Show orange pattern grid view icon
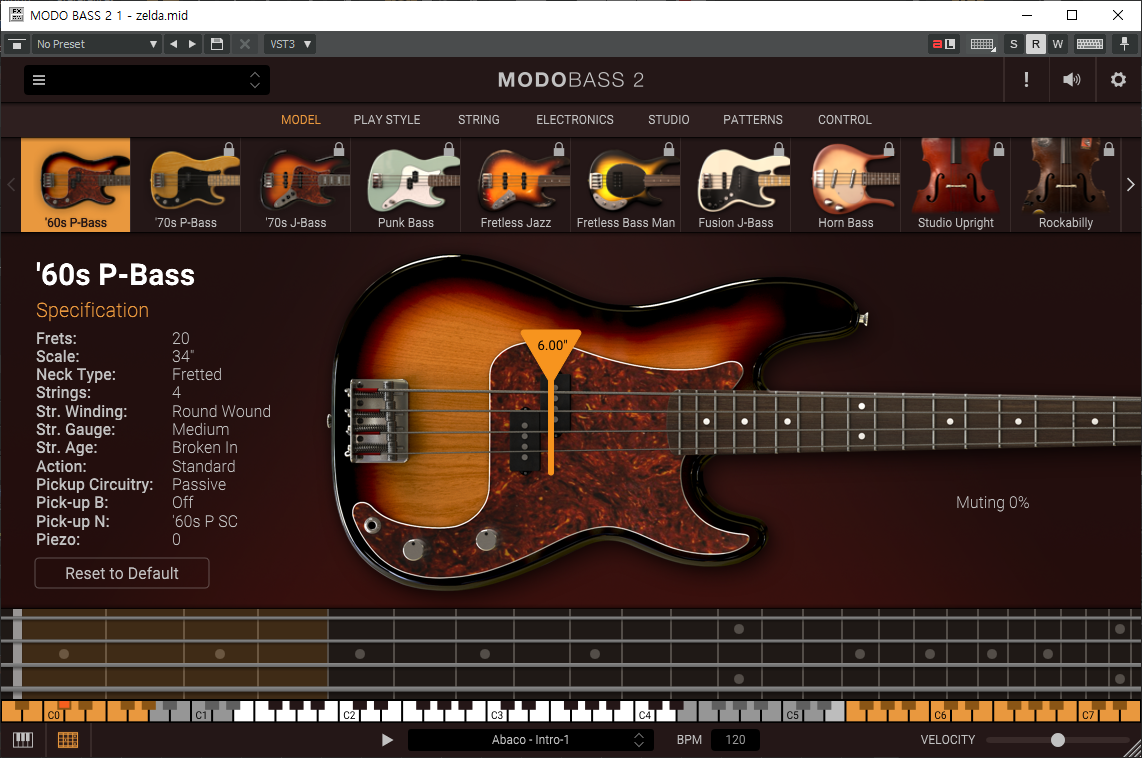1142x758 pixels. coord(68,740)
